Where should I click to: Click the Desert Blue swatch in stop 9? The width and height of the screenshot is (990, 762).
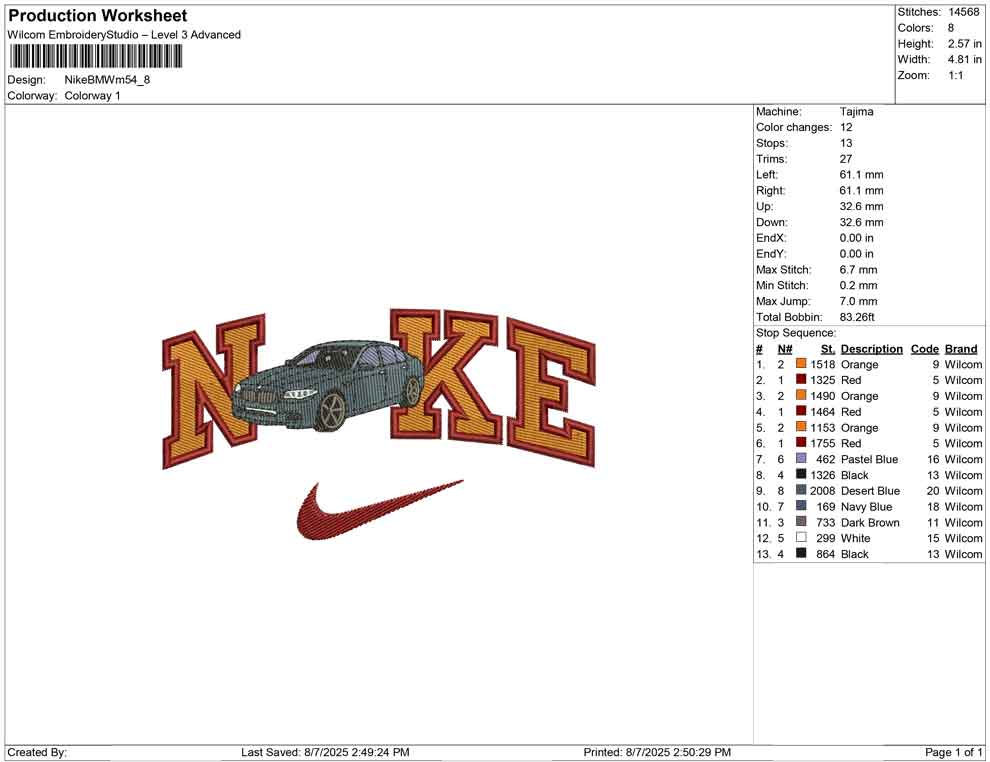coord(801,490)
